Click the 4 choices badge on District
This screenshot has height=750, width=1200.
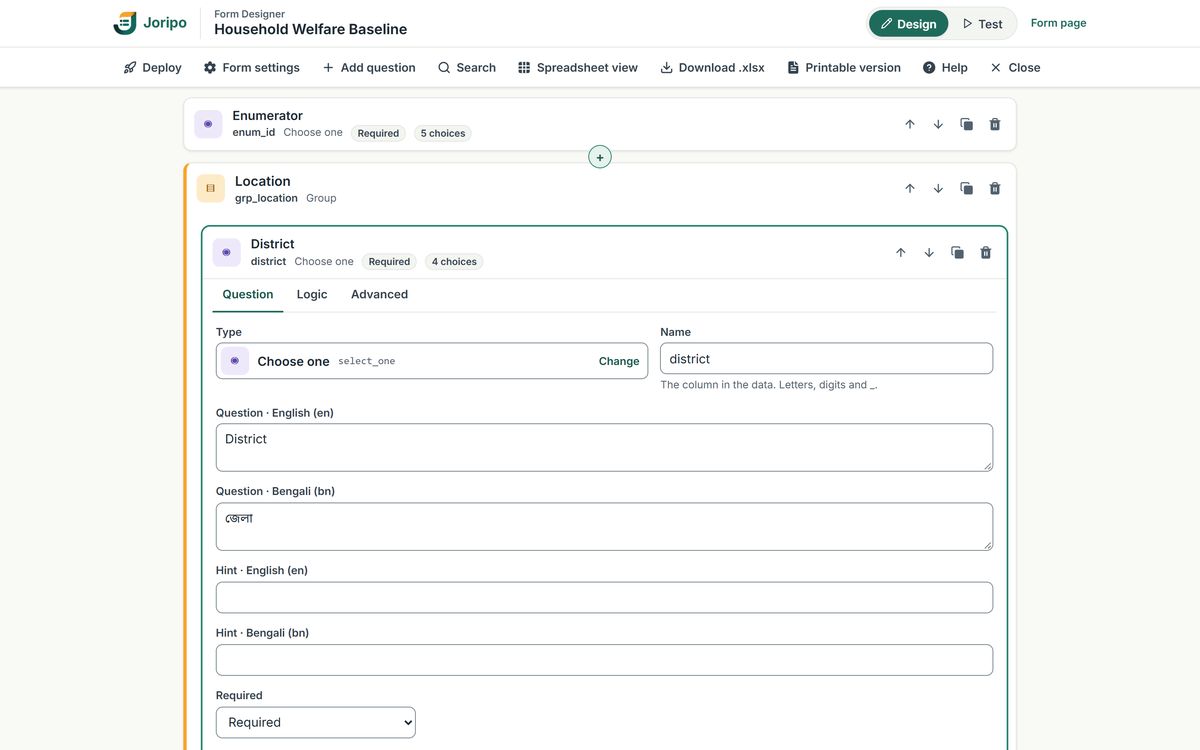[x=454, y=262]
